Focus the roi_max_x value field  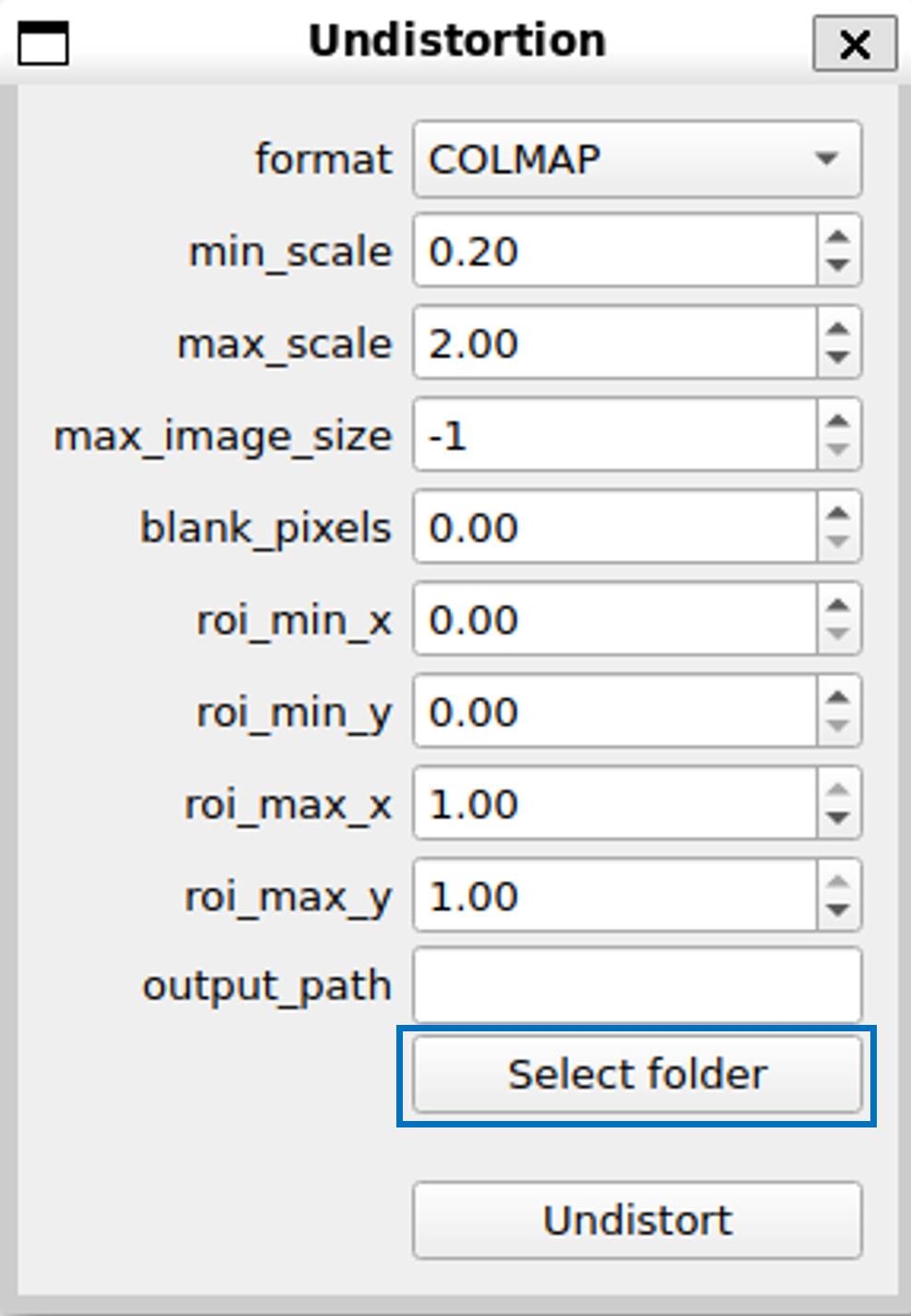click(x=614, y=804)
